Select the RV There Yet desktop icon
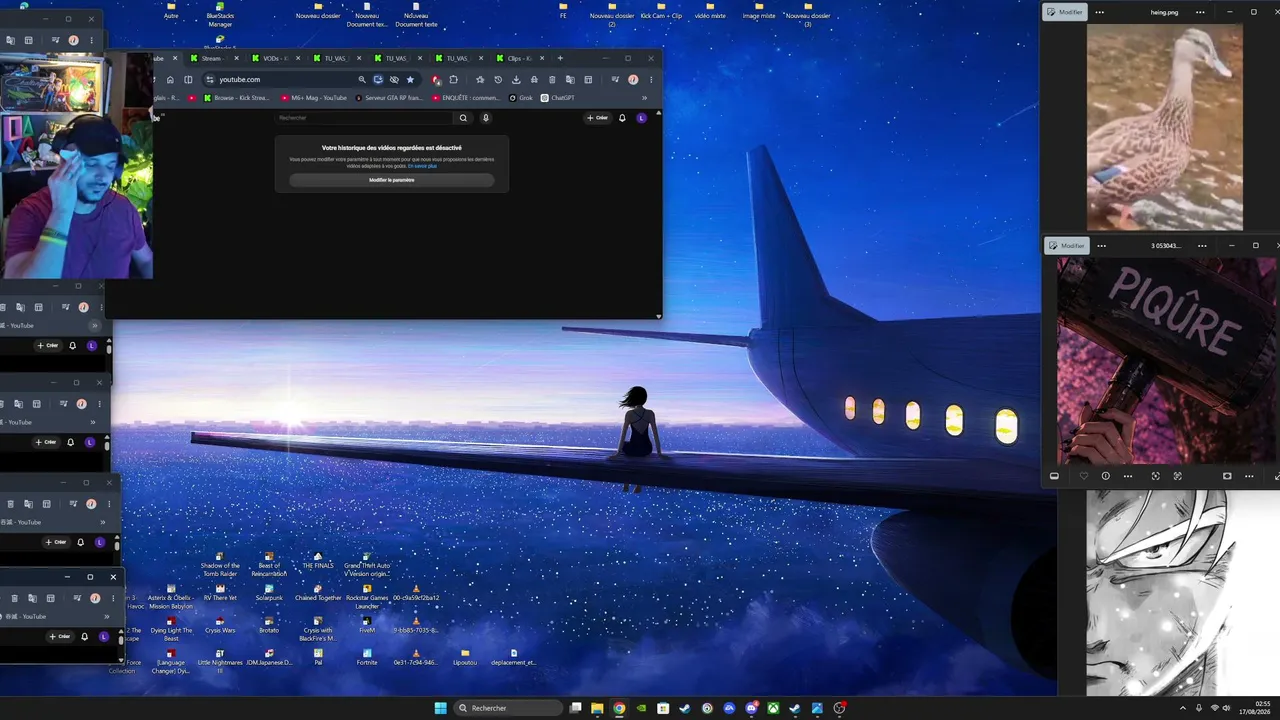The width and height of the screenshot is (1280, 720). [x=220, y=593]
